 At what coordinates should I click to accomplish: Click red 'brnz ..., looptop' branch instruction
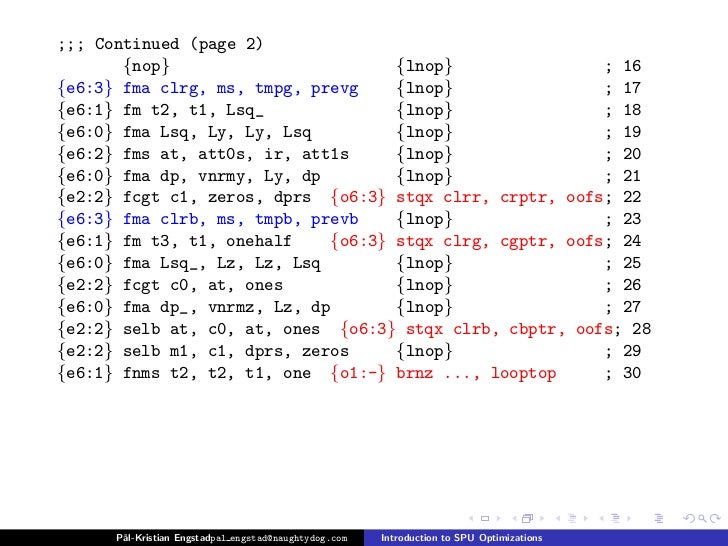(x=476, y=373)
